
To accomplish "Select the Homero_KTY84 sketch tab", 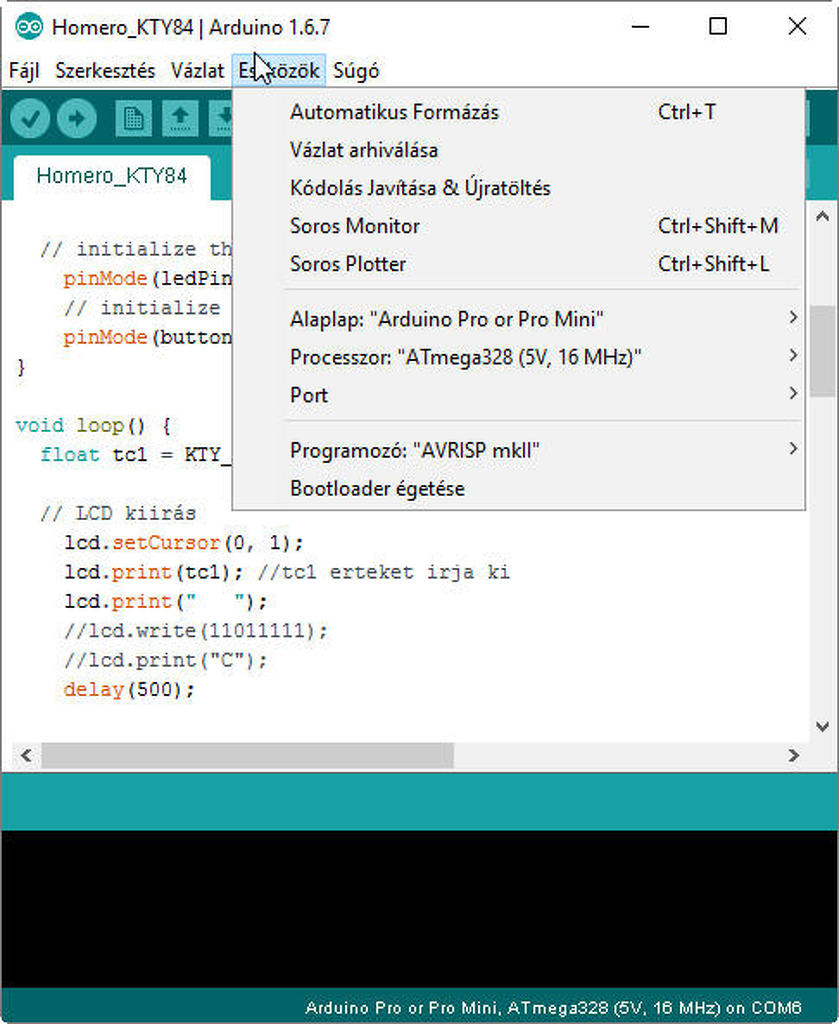I will pyautogui.click(x=112, y=176).
